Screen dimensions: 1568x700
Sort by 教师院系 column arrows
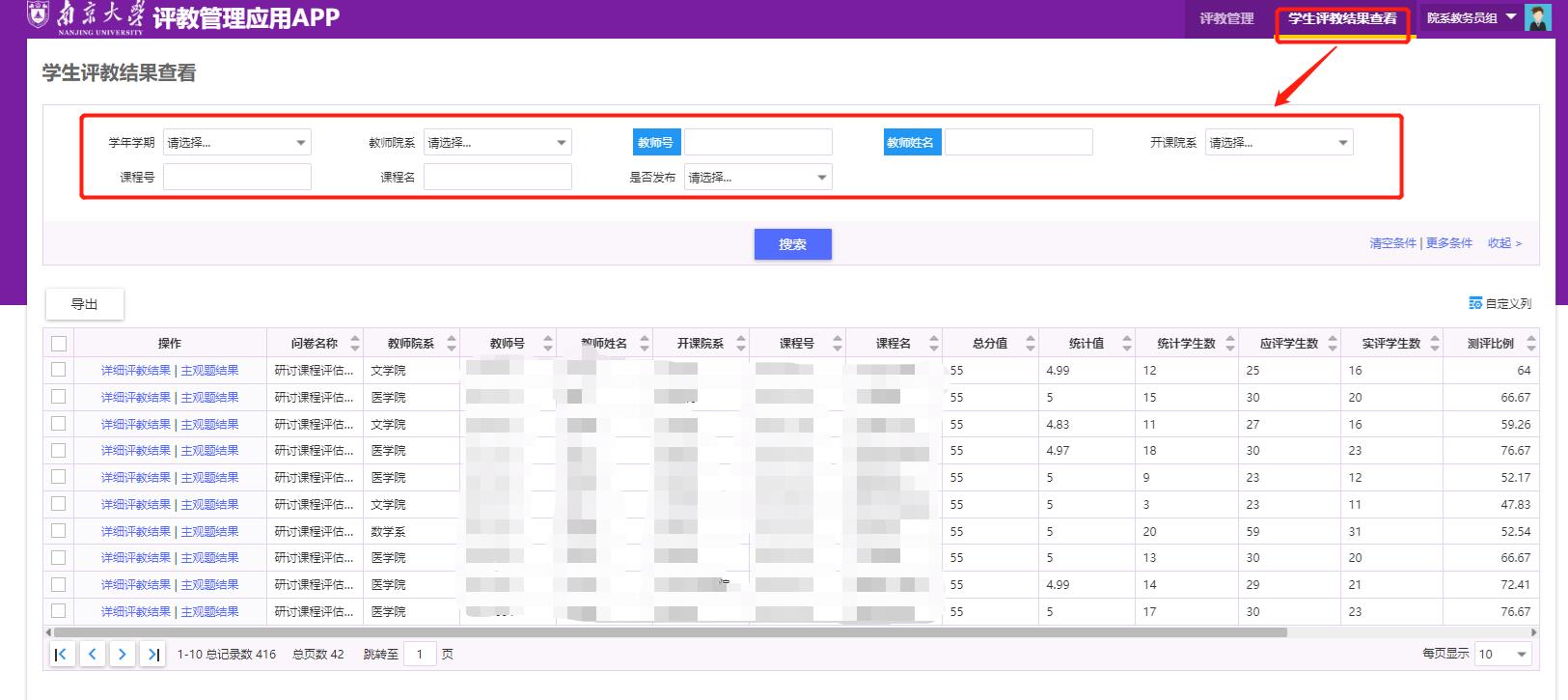pyautogui.click(x=452, y=343)
